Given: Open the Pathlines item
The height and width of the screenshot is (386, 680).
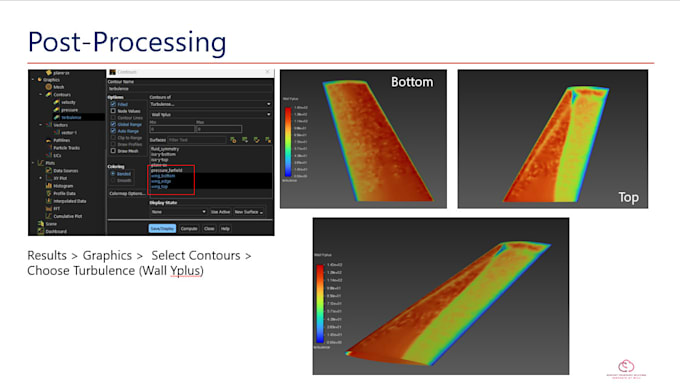Looking at the screenshot, I should (61, 140).
